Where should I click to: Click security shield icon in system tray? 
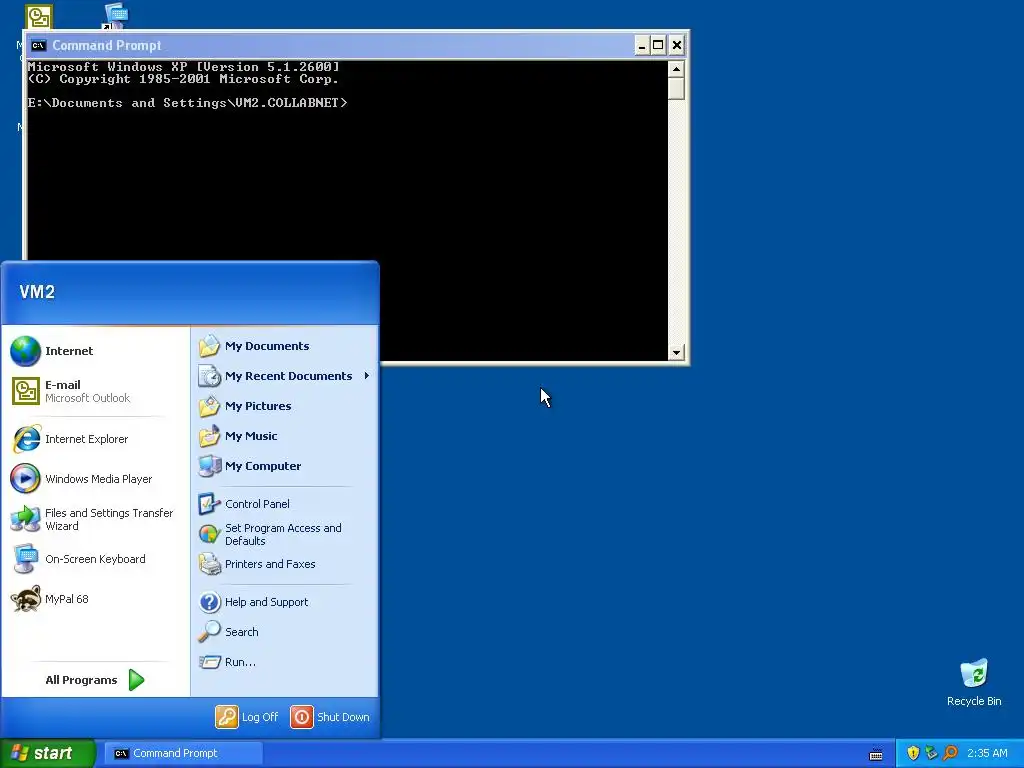[913, 753]
